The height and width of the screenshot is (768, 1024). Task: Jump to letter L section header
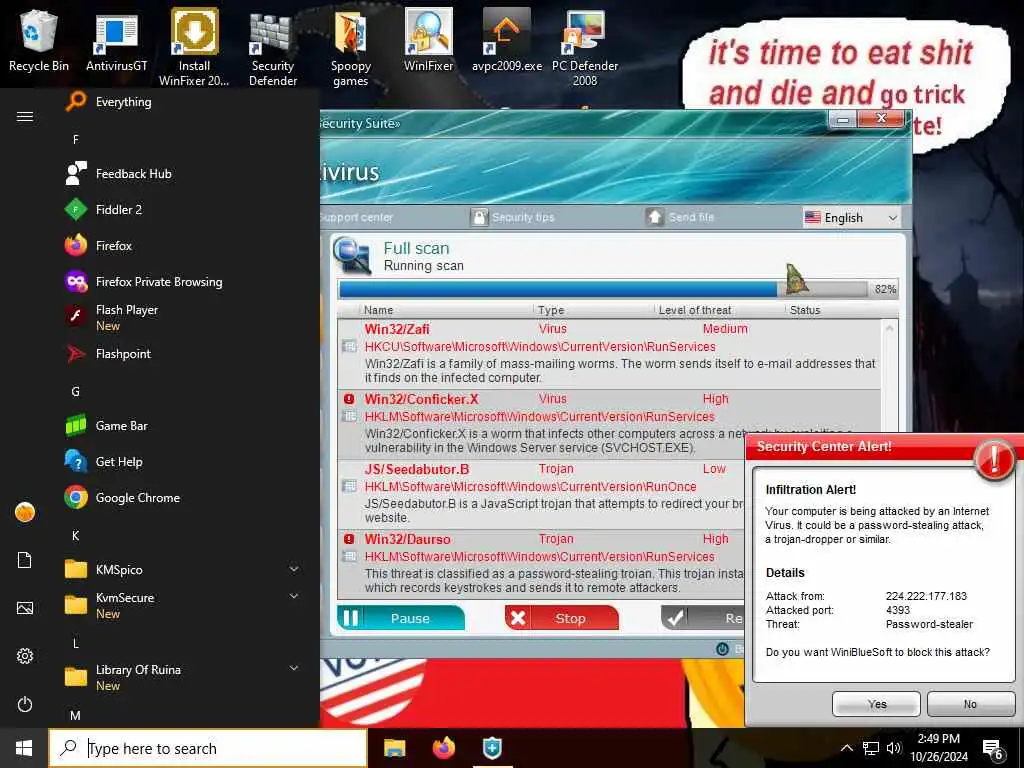coord(76,643)
